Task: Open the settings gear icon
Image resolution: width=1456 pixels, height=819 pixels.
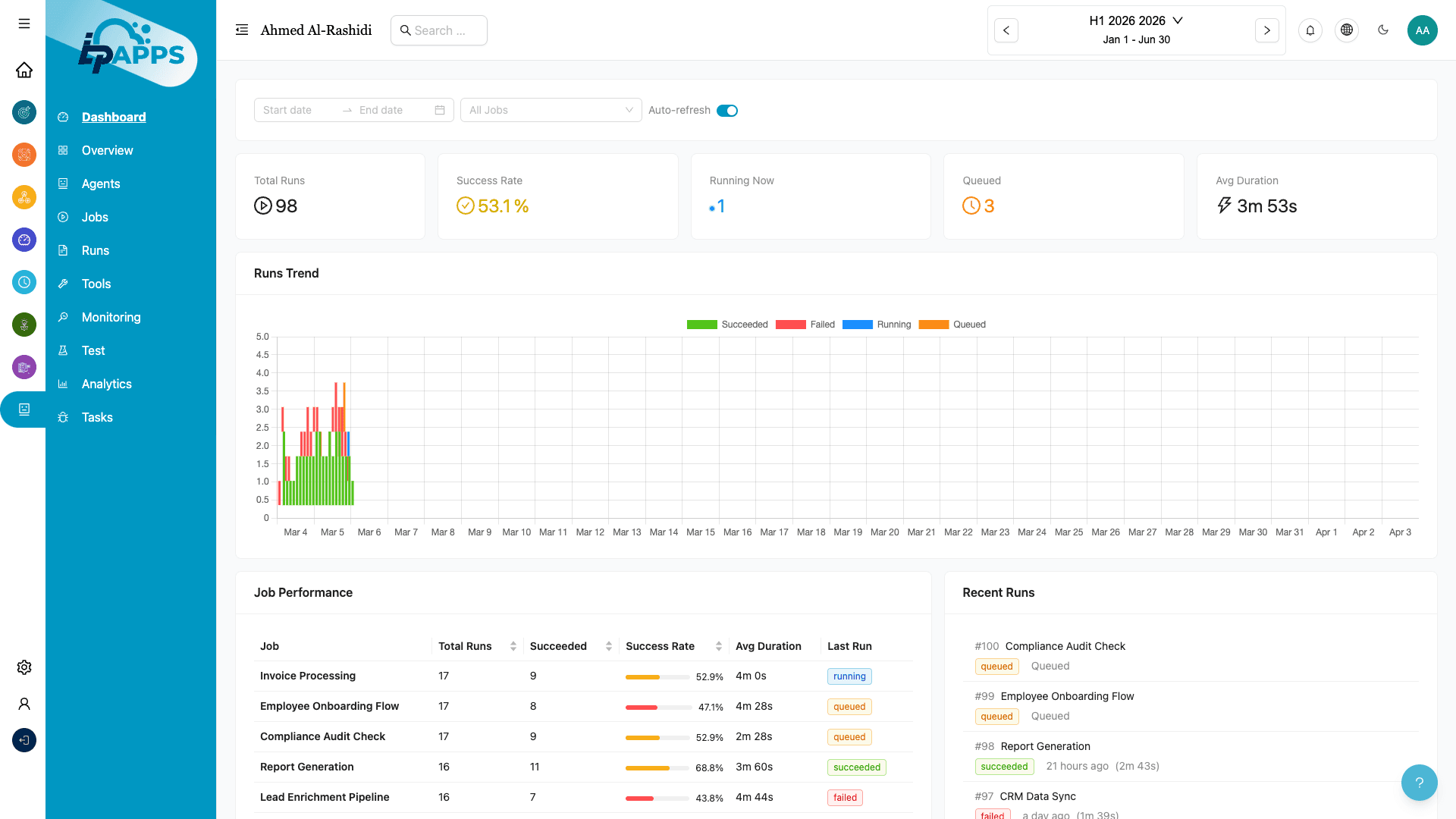Action: pos(24,667)
